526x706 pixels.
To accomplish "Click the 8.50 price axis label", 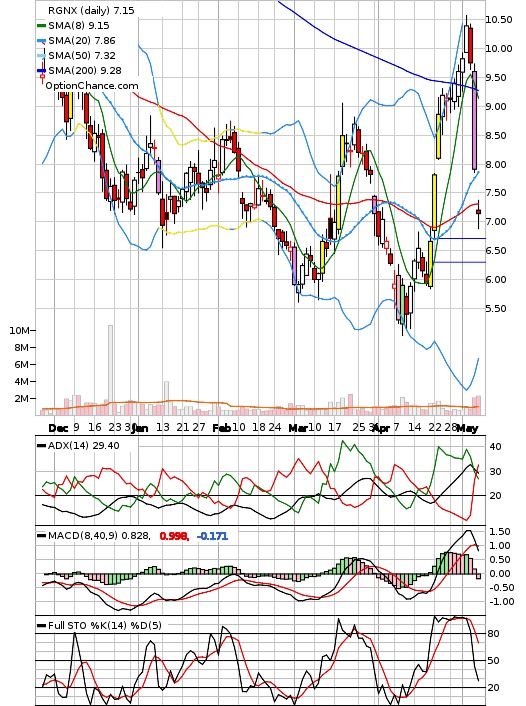I will 496,135.
